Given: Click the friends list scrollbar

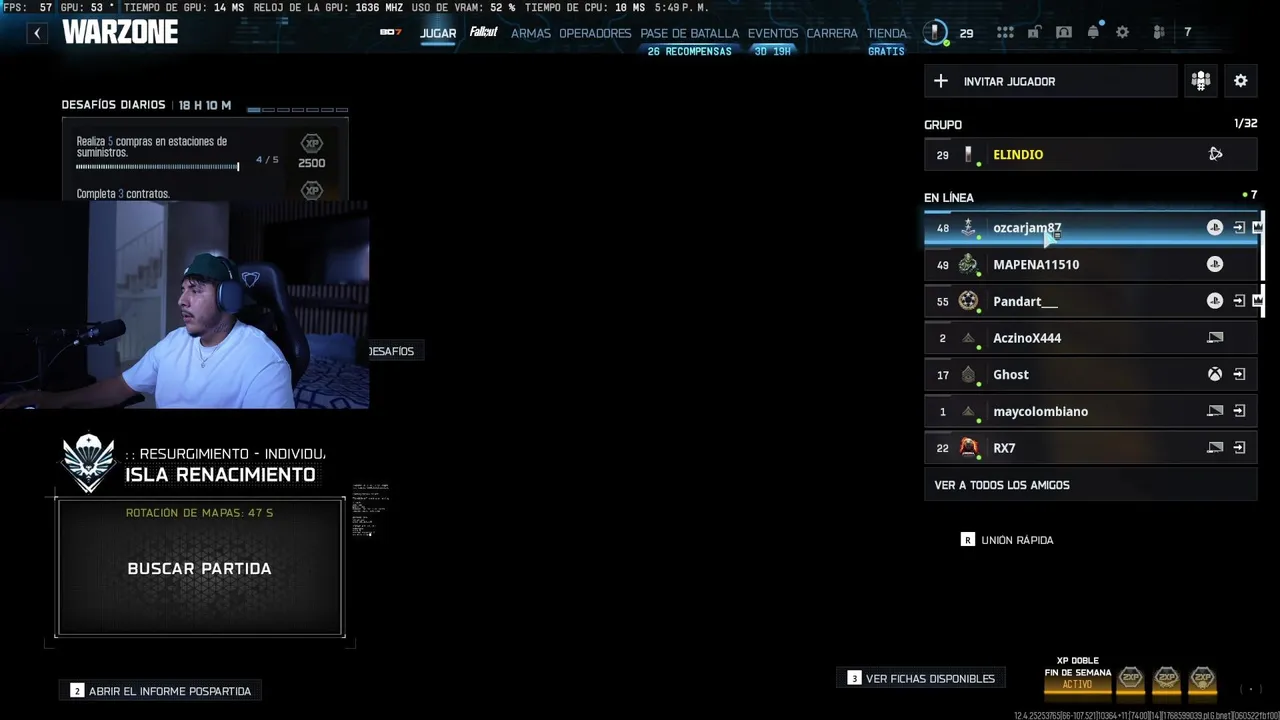Looking at the screenshot, I should tap(1261, 265).
